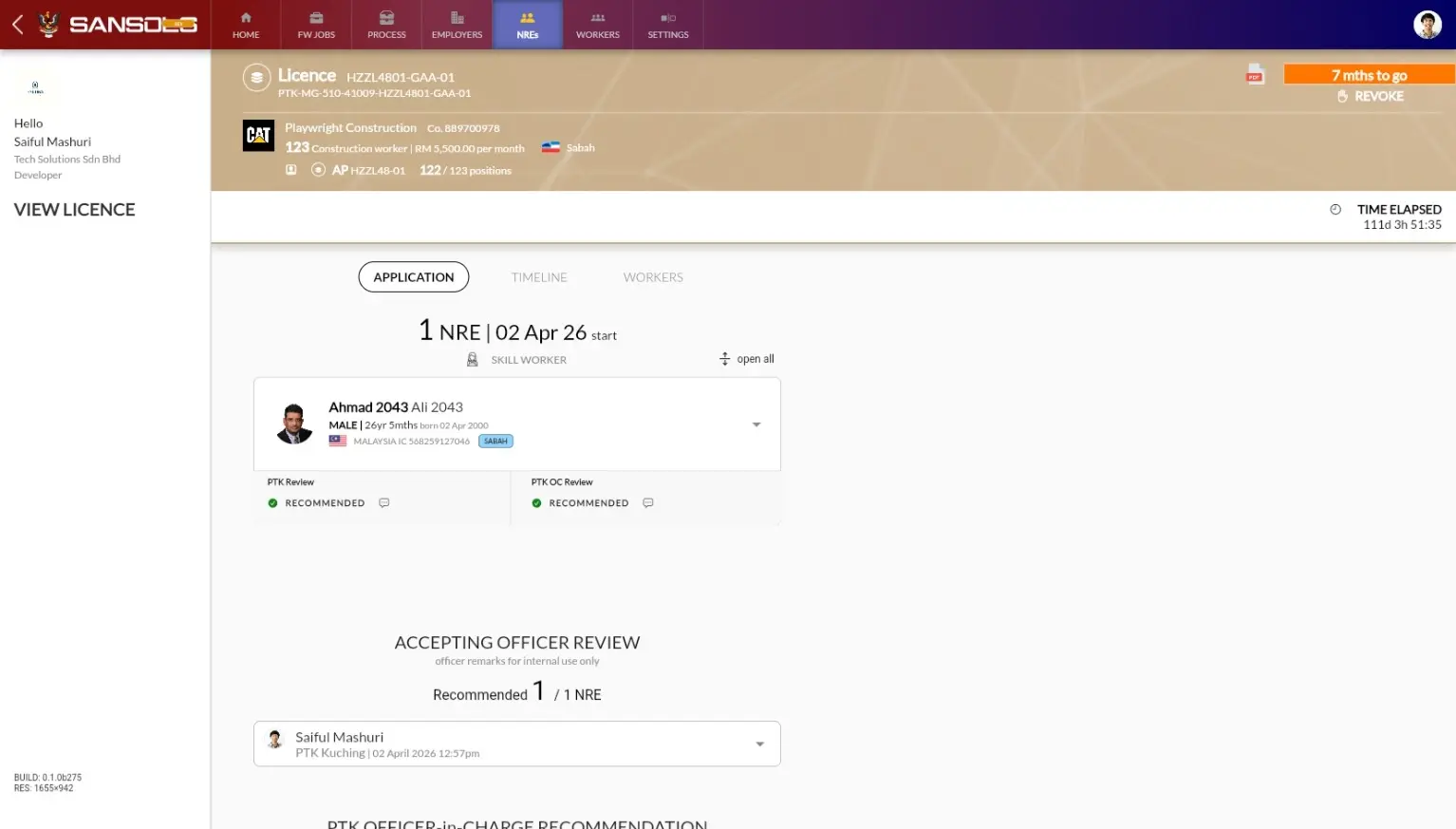Expand Ahmad 2043 worker card
The height and width of the screenshot is (829, 1456).
(756, 424)
